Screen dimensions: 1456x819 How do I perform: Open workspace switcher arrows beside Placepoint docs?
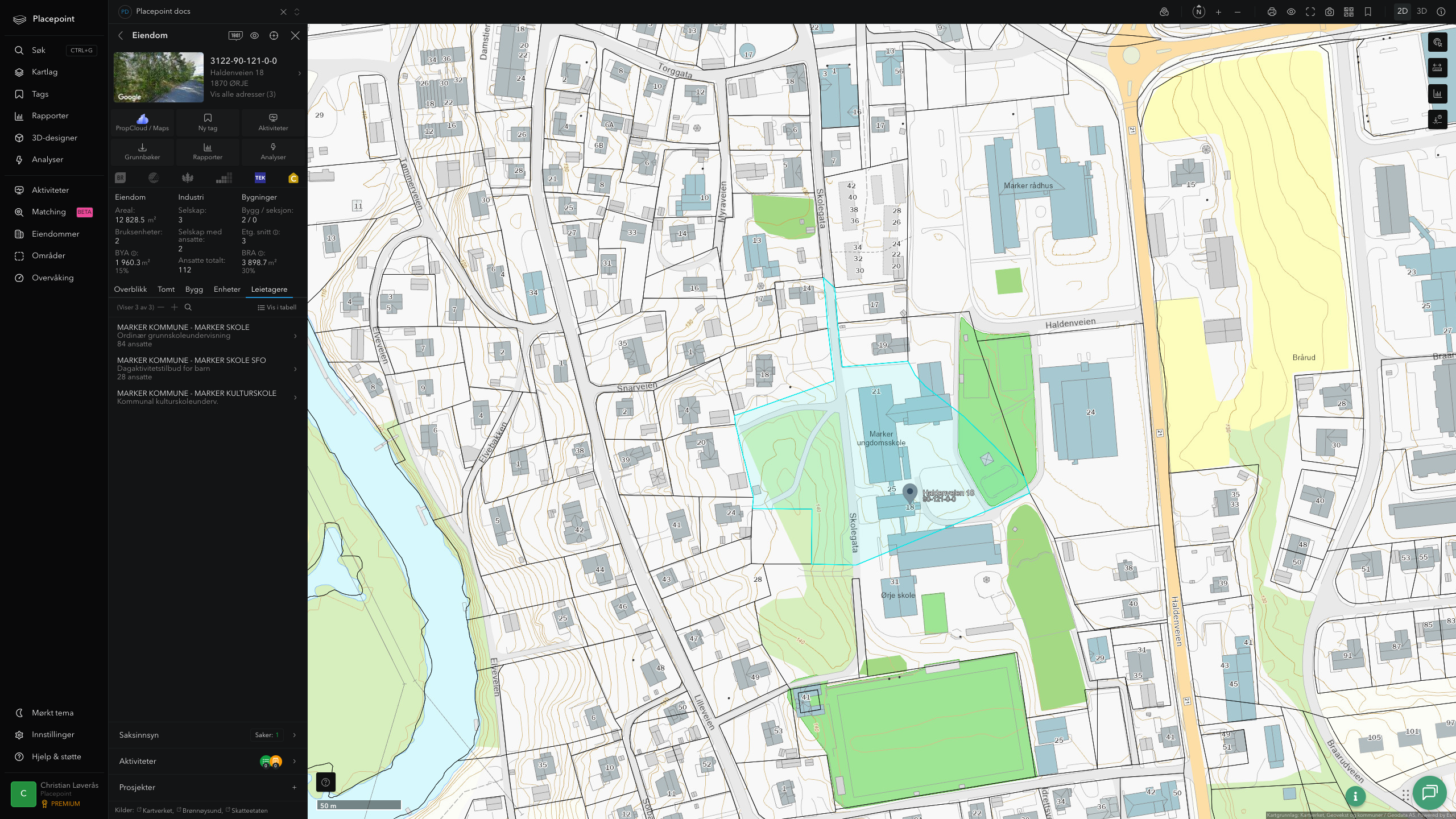pos(297,11)
